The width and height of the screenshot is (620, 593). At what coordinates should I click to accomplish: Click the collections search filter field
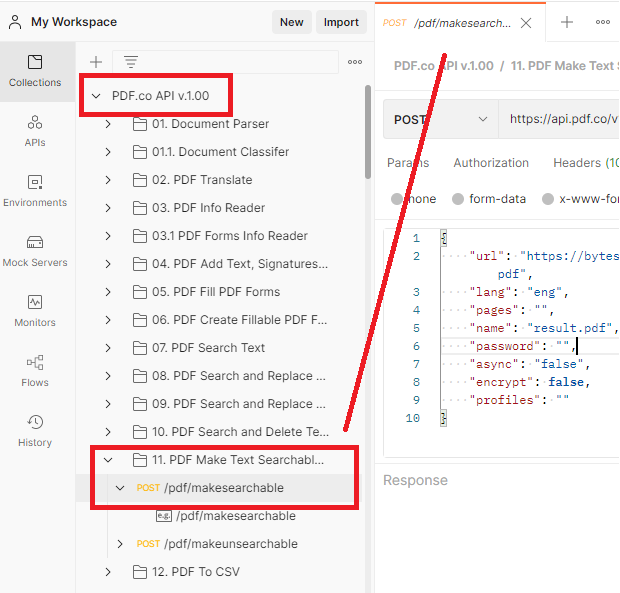225,62
